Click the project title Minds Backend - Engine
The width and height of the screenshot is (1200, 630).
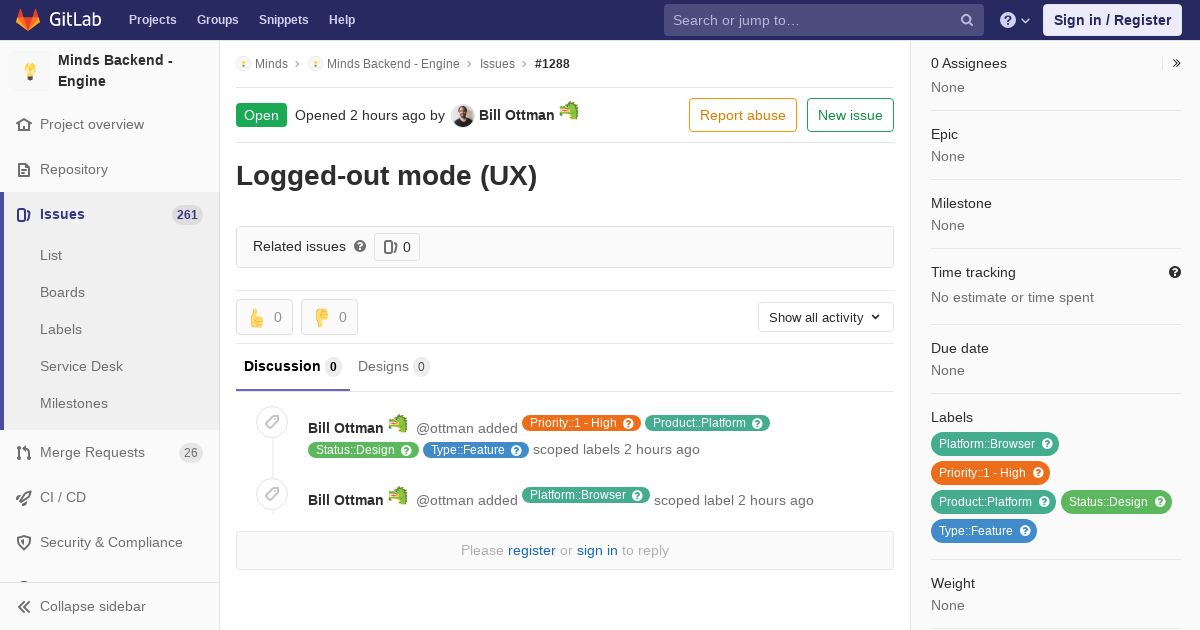pos(115,71)
